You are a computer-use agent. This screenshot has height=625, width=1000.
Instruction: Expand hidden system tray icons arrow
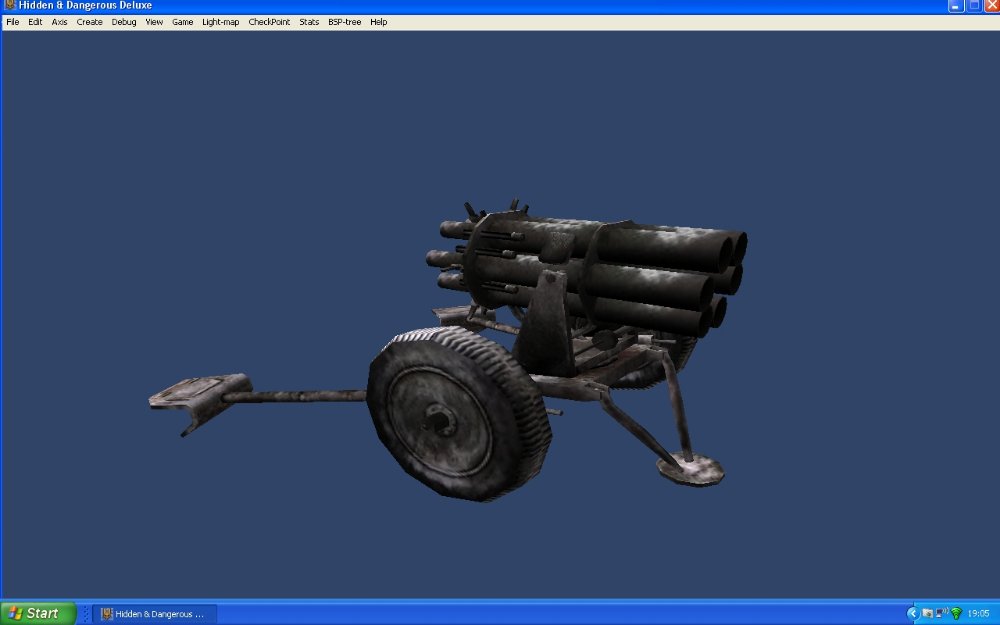pos(913,614)
